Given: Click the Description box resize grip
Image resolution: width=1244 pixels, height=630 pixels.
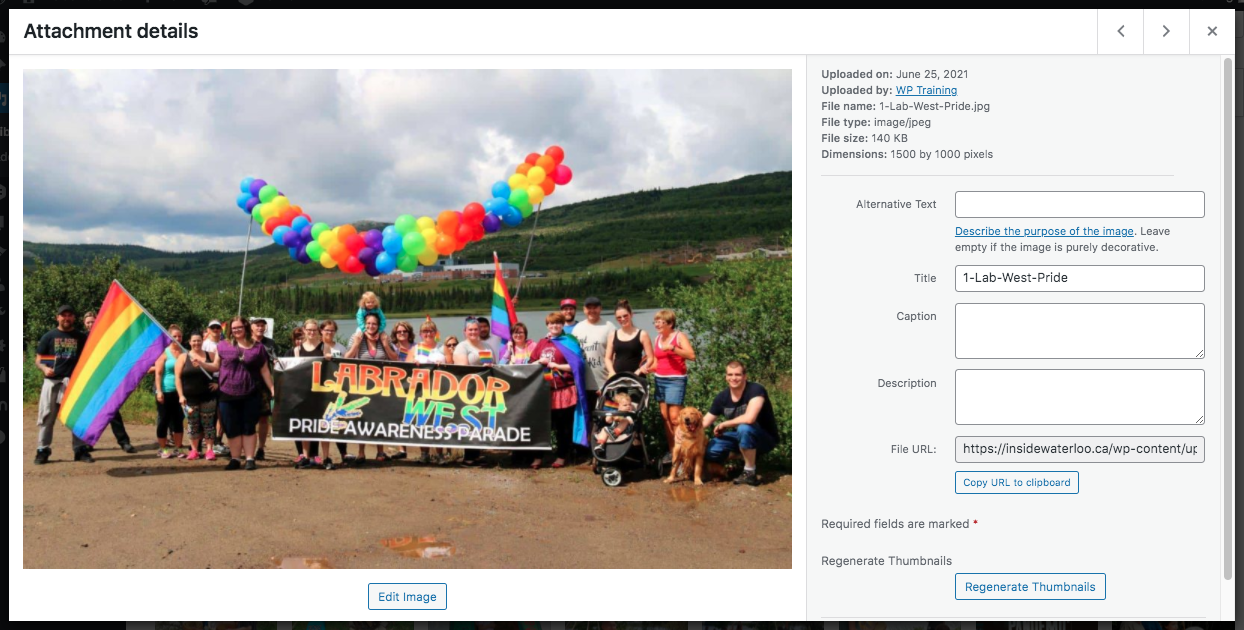Looking at the screenshot, I should pos(1199,419).
